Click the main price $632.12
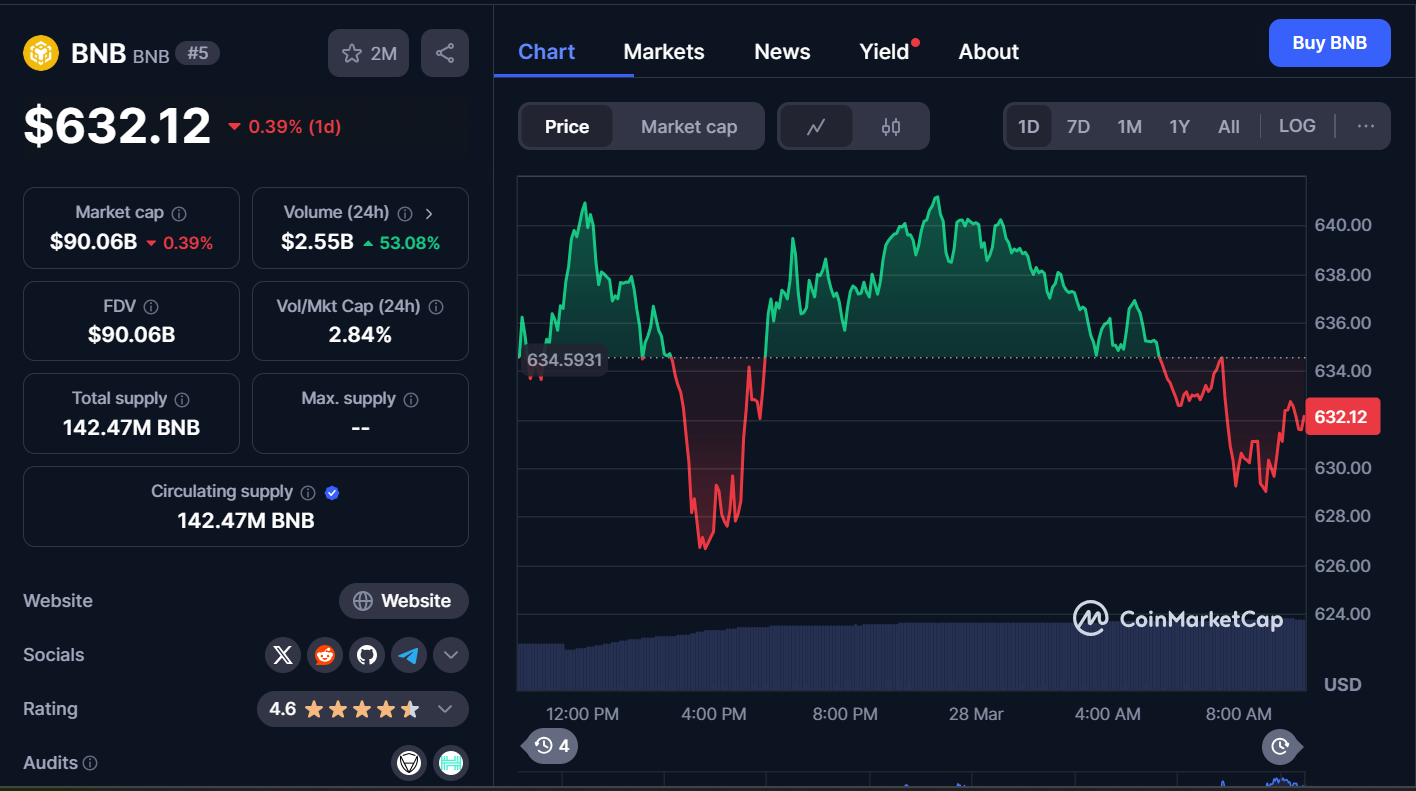 pos(118,126)
